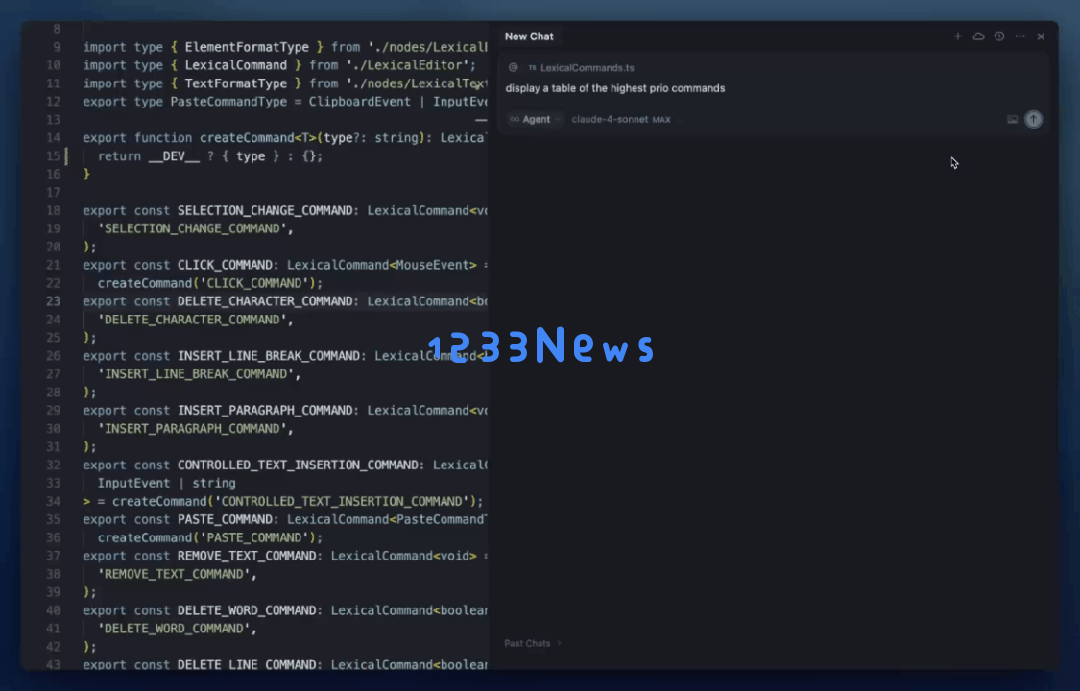Click INSERT_PARAGRAPH_COMMAND constant on line 29
The height and width of the screenshot is (691, 1080).
[265, 410]
